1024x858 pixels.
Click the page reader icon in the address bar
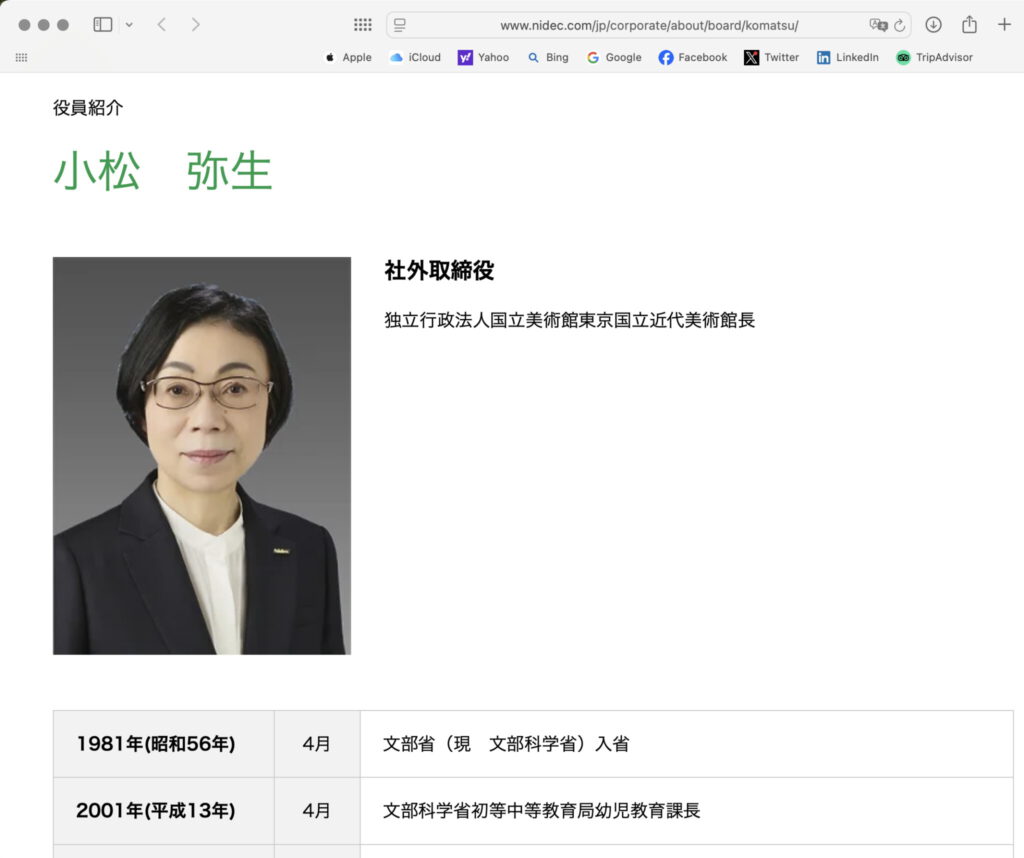(400, 25)
